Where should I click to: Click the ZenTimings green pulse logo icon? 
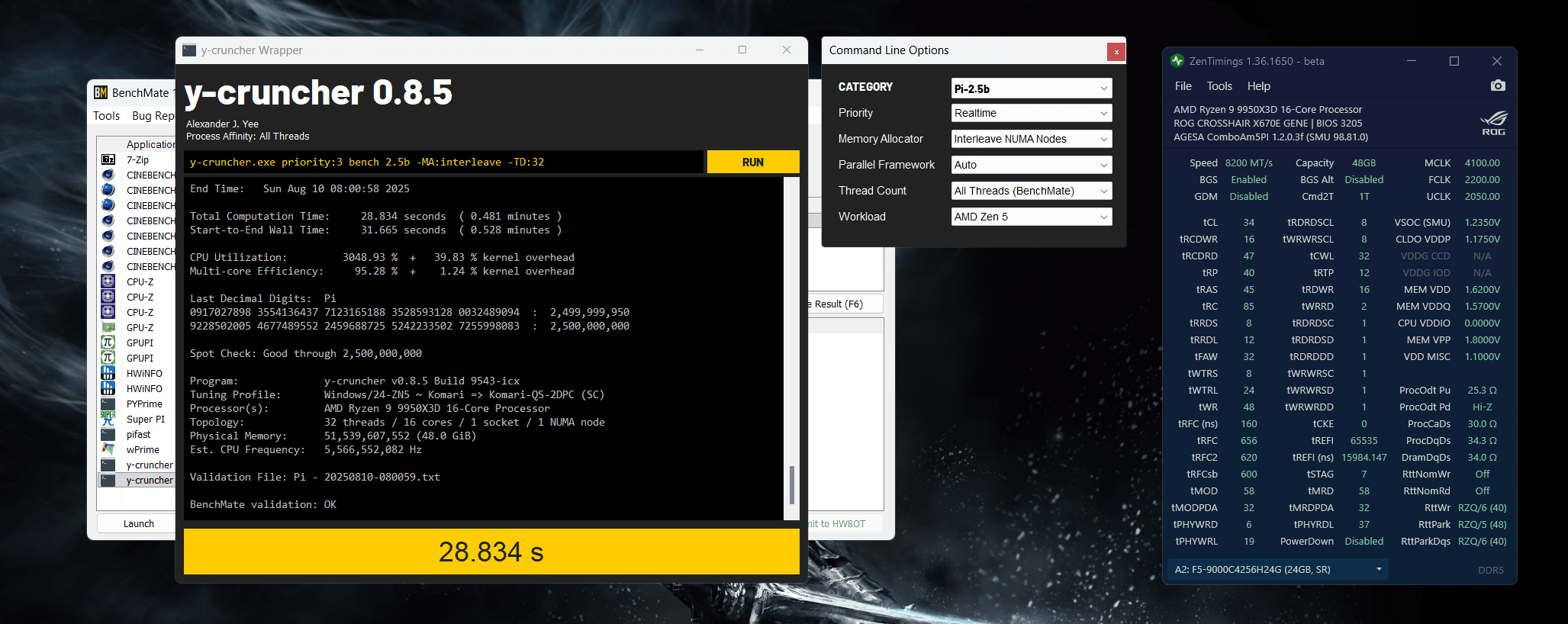[1177, 61]
